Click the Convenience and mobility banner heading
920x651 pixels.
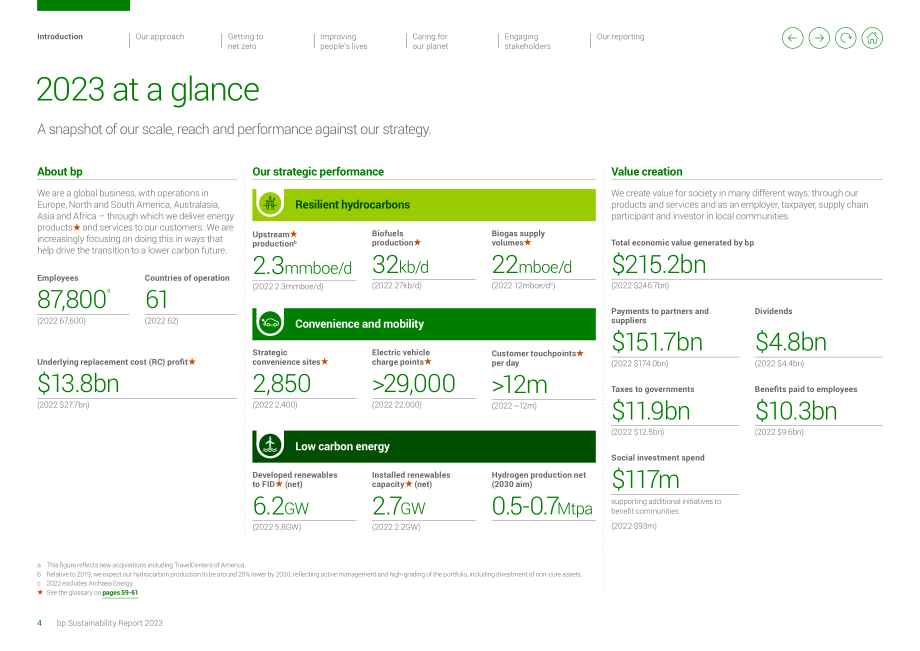359,324
